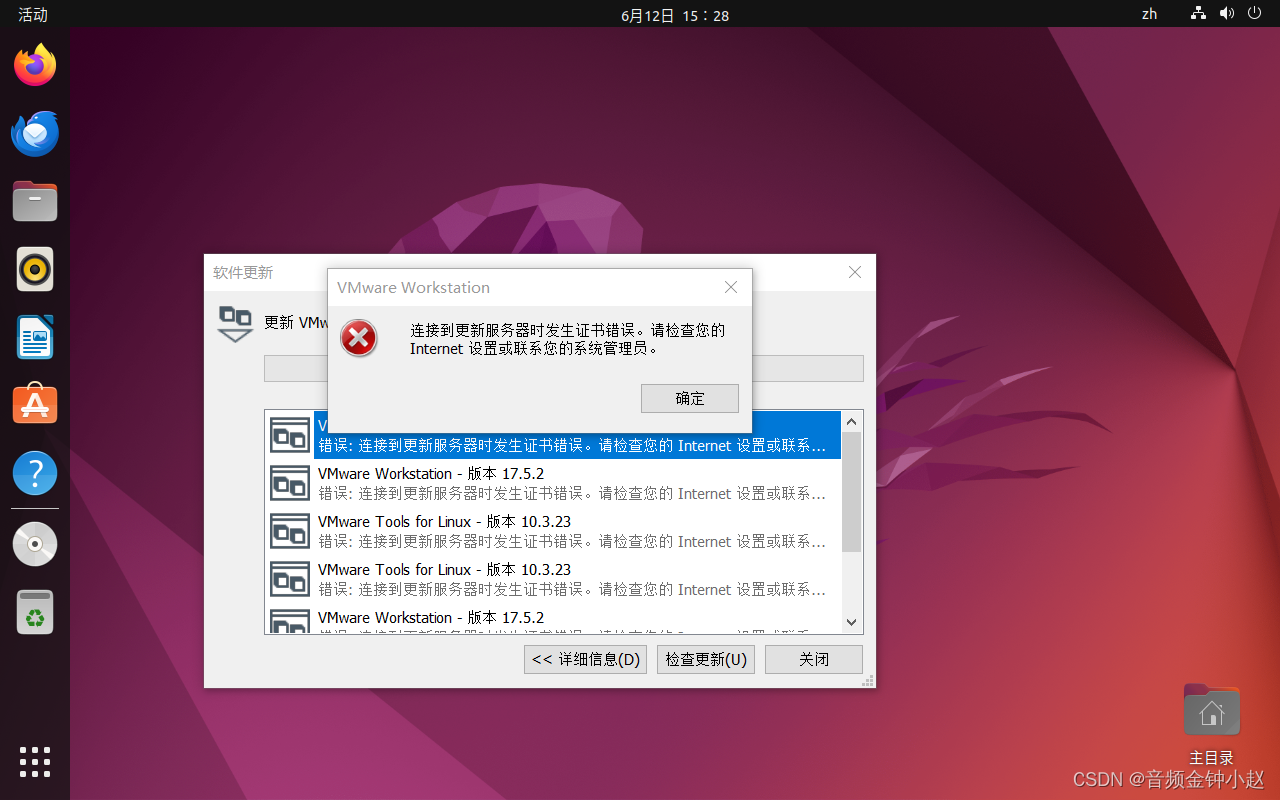Open LibreOffice Writer from the dock

click(x=35, y=337)
